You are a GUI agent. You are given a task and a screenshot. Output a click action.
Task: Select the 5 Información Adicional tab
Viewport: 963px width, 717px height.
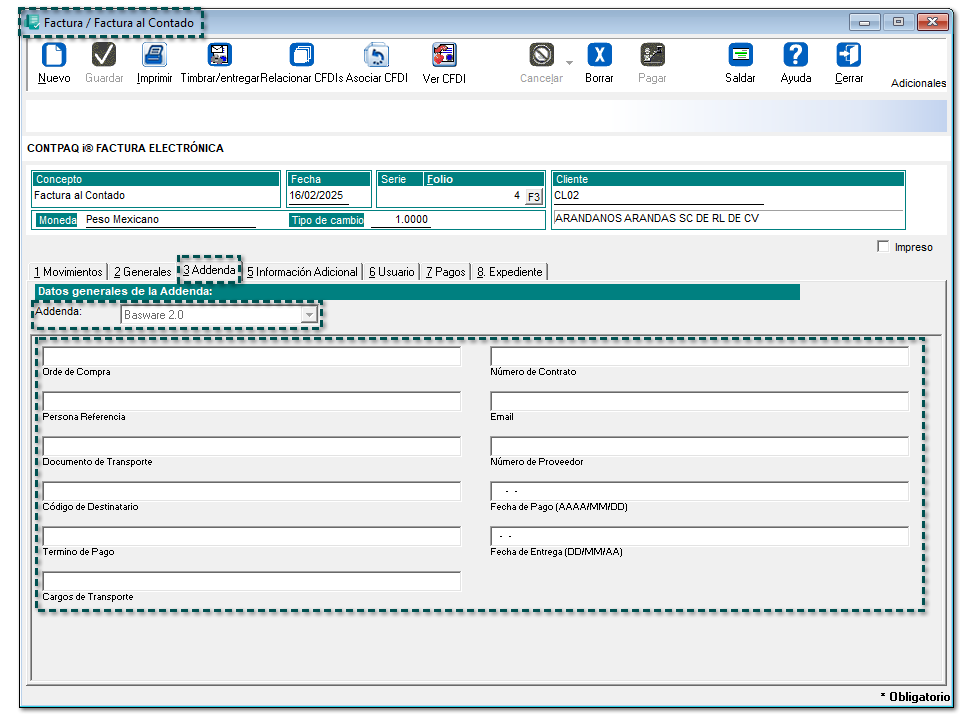coord(302,272)
